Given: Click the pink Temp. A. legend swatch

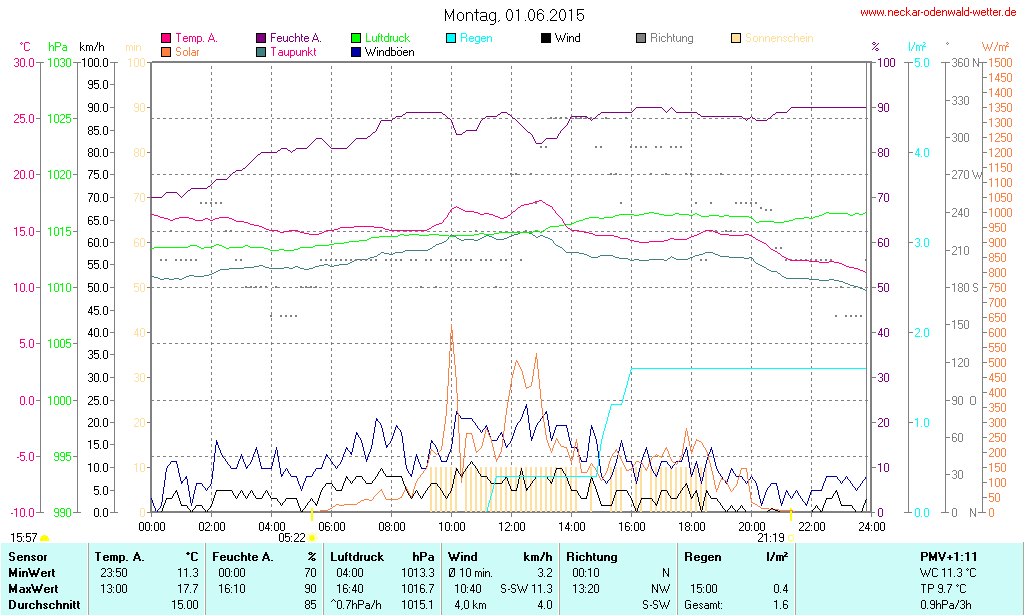Looking at the screenshot, I should coord(166,38).
